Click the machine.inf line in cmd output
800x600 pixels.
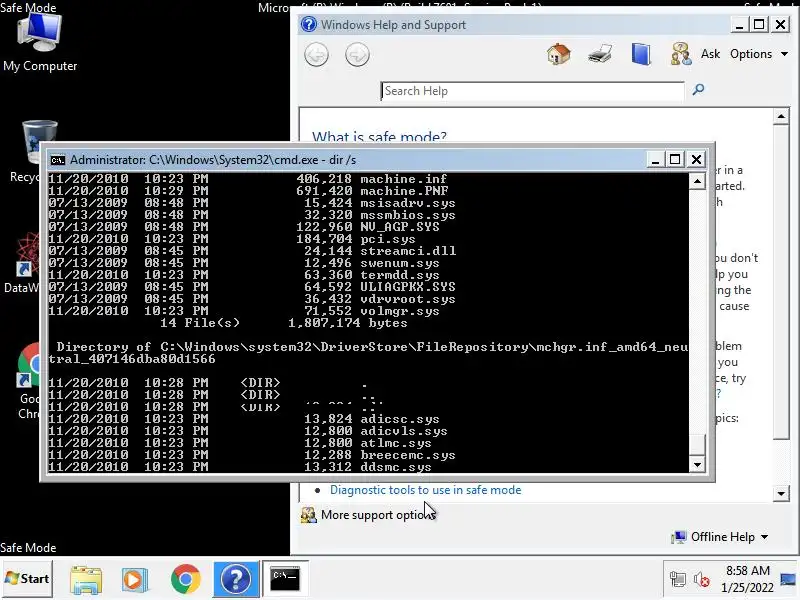click(248, 179)
